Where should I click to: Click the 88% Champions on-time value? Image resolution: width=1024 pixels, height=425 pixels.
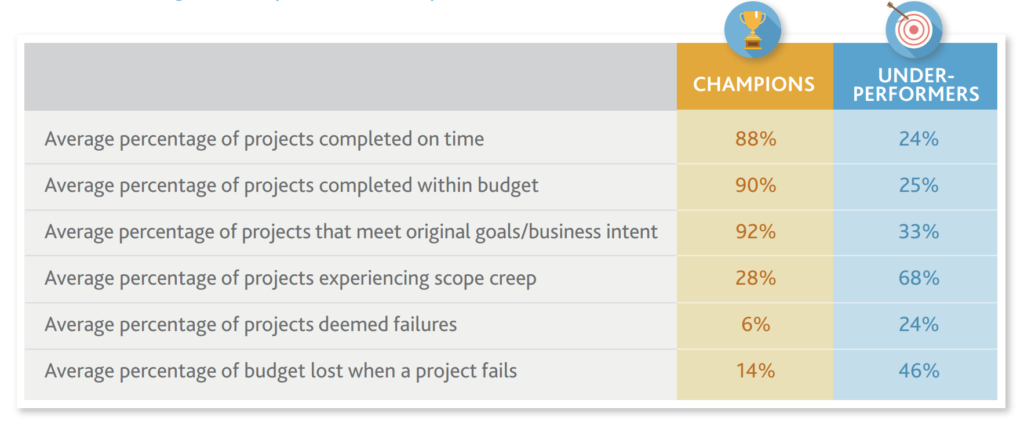755,139
